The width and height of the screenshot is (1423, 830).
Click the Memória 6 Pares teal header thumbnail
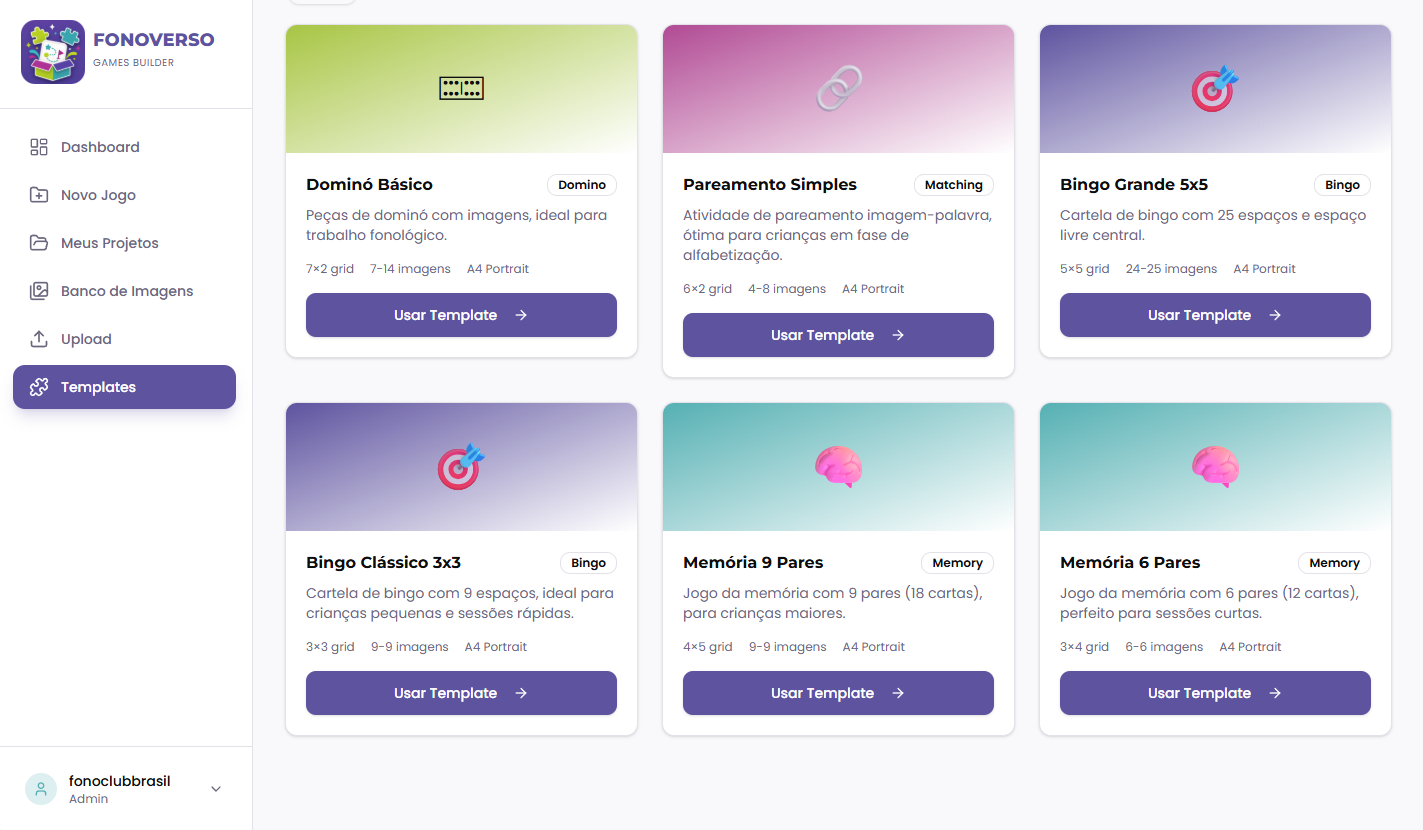tap(1215, 467)
